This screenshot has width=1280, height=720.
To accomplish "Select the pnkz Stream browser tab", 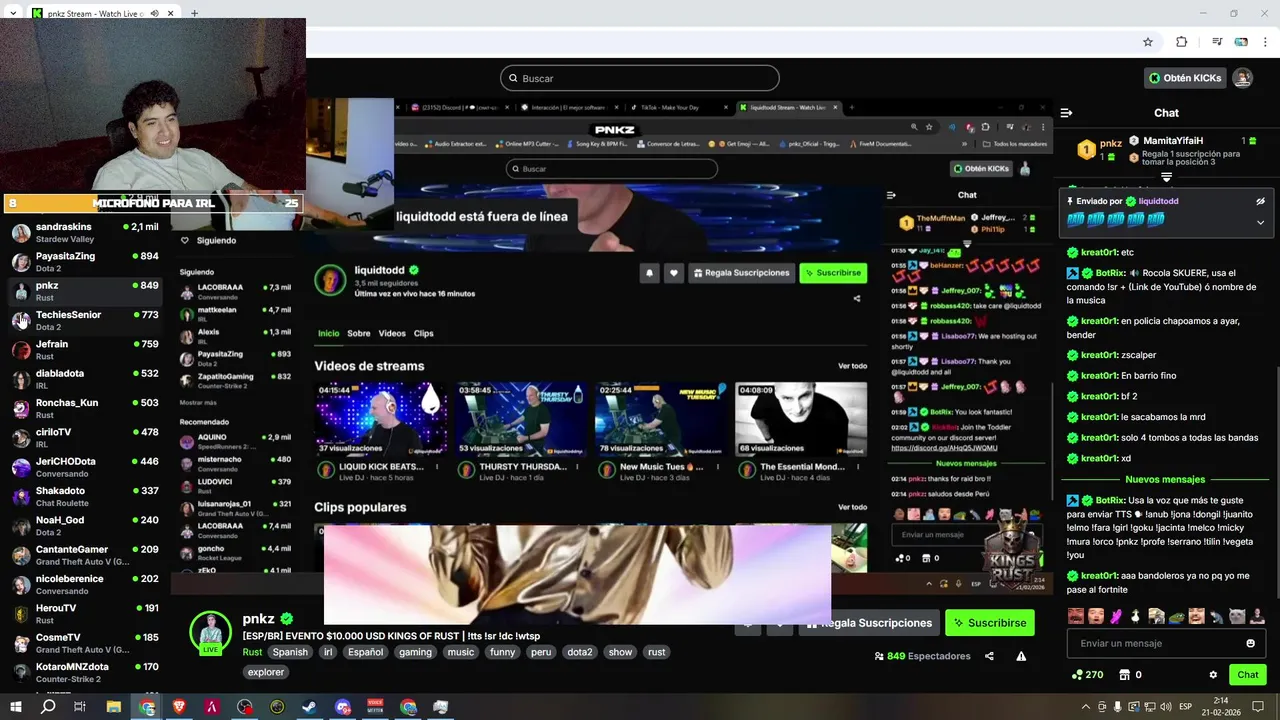I will pos(102,13).
